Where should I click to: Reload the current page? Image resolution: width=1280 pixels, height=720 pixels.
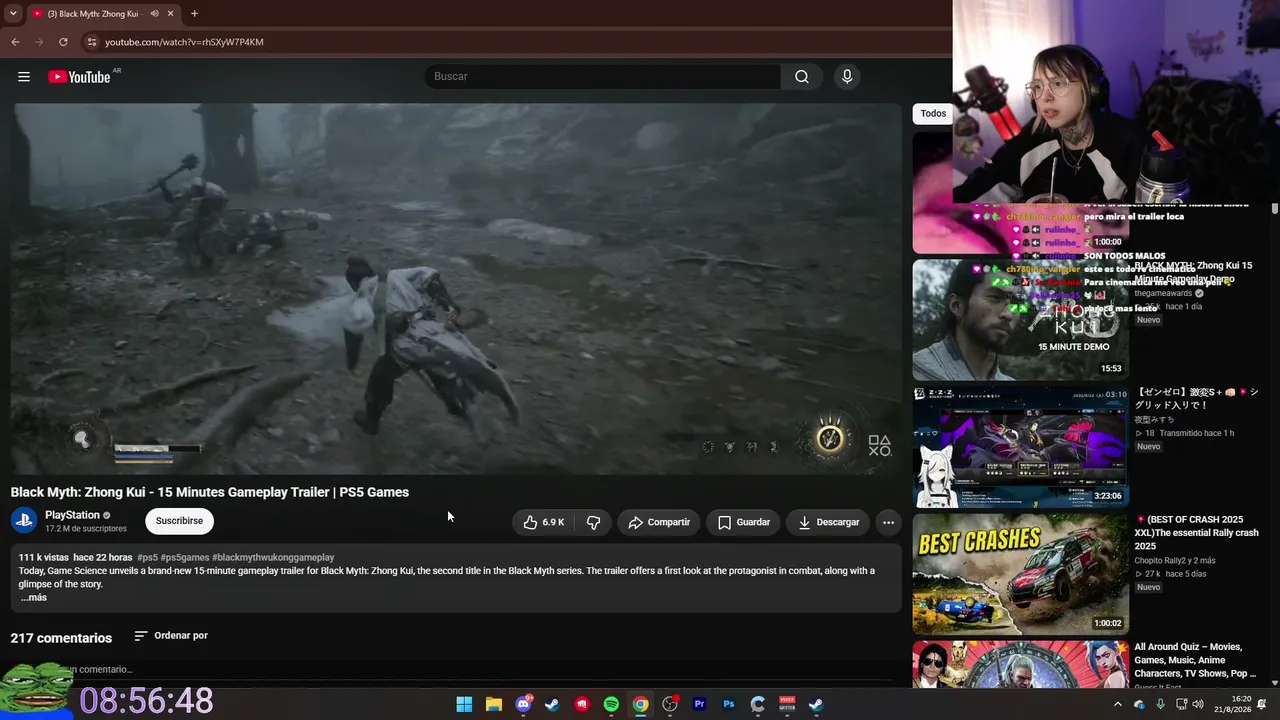click(63, 42)
